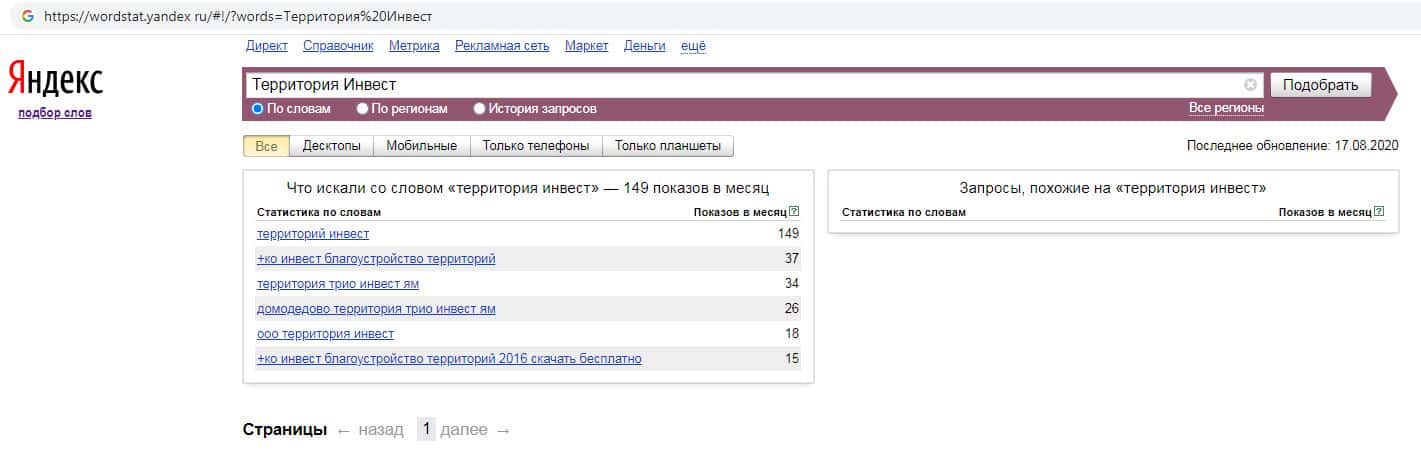Open the 'территорий инвест' query link
The width and height of the screenshot is (1421, 461).
pyautogui.click(x=313, y=234)
